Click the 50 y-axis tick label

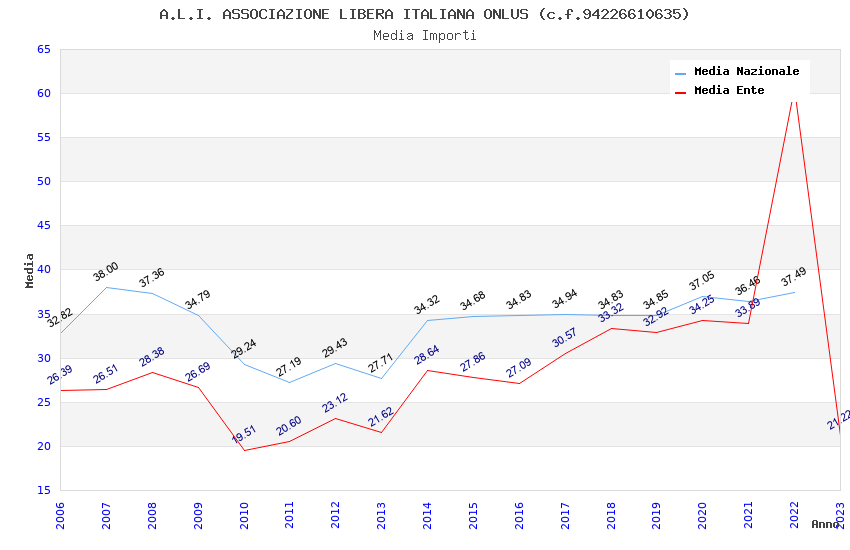[x=44, y=182]
